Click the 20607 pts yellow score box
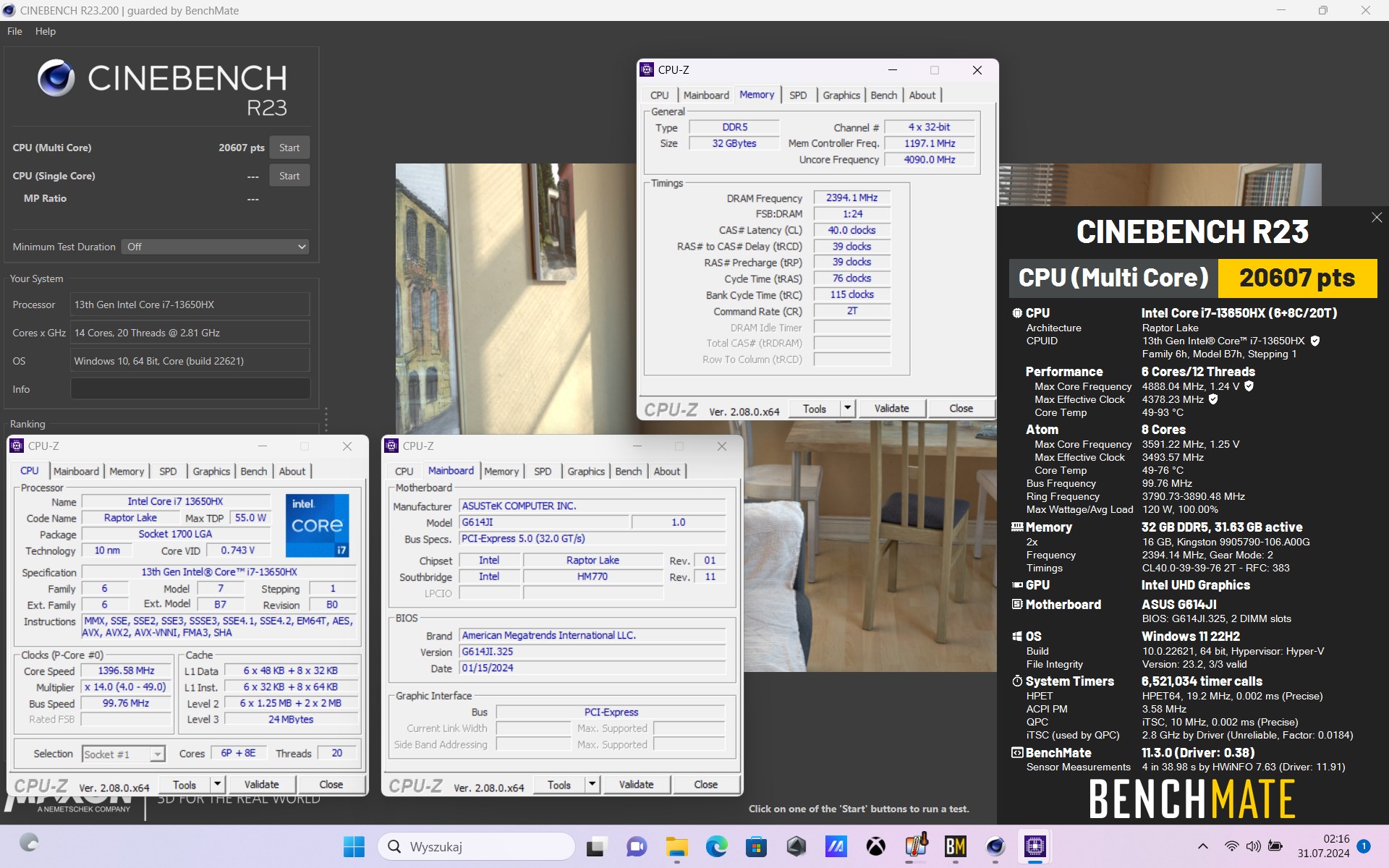The width and height of the screenshot is (1389, 868). pyautogui.click(x=1297, y=278)
